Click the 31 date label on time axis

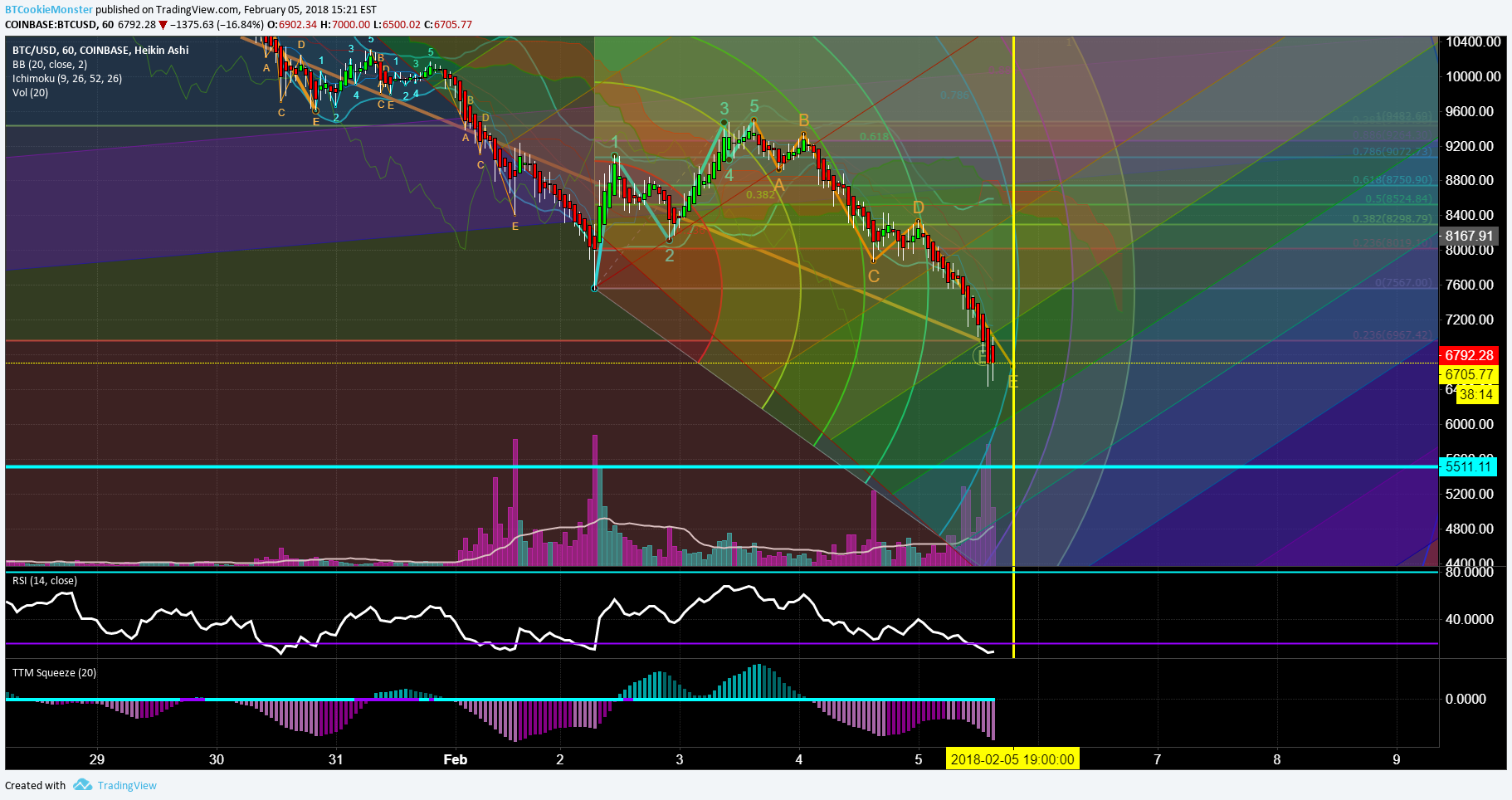click(336, 759)
